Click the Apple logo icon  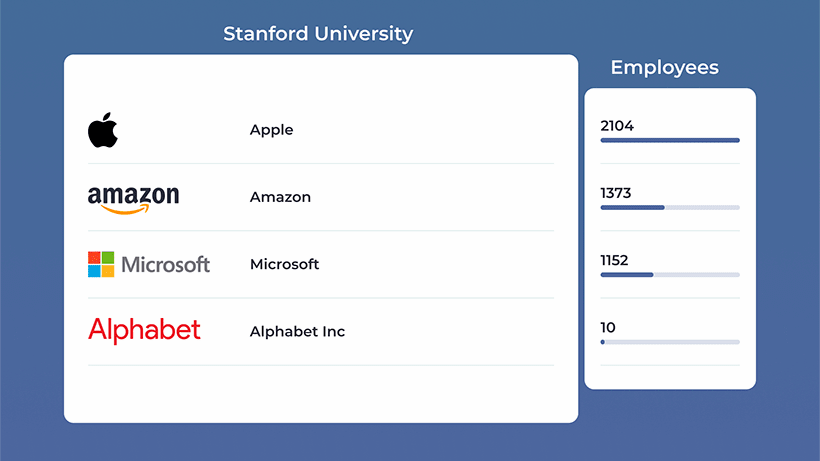(103, 130)
